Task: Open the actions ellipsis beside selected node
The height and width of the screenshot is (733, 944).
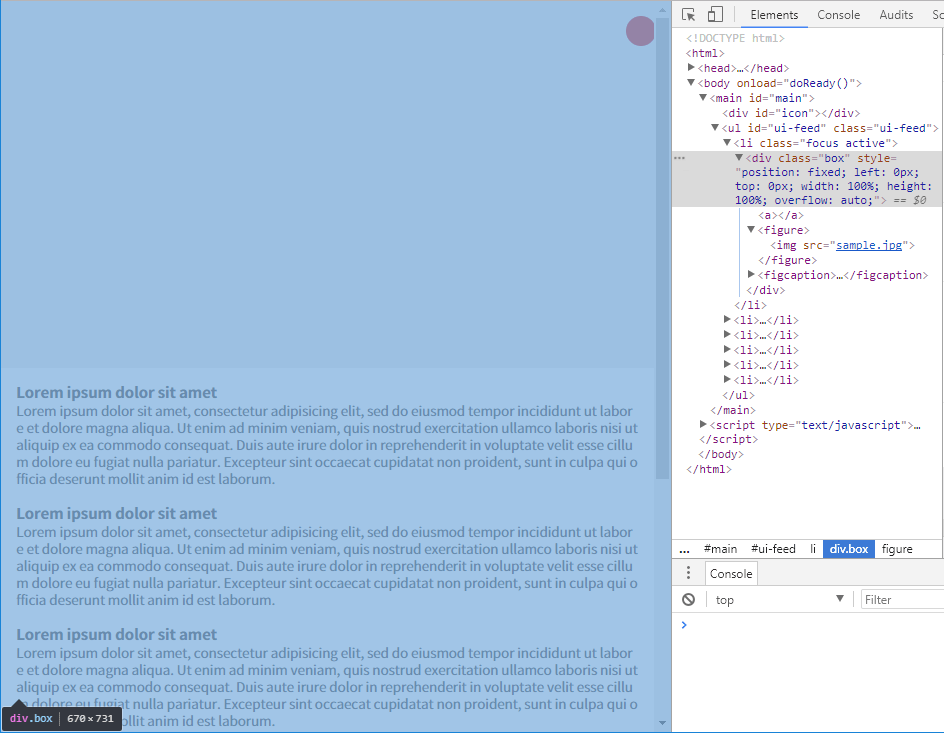Action: (680, 158)
